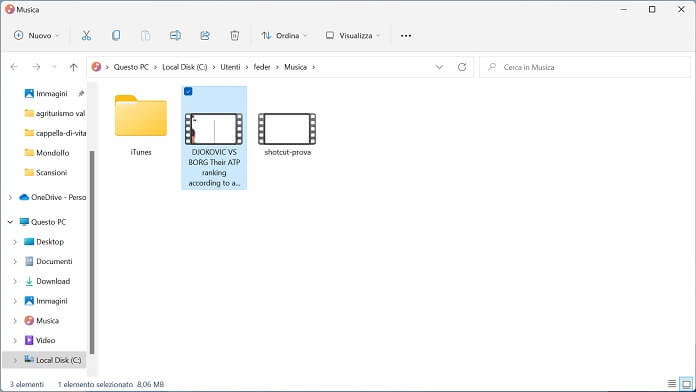
Task: Expand the Video tree node
Action: [15, 341]
